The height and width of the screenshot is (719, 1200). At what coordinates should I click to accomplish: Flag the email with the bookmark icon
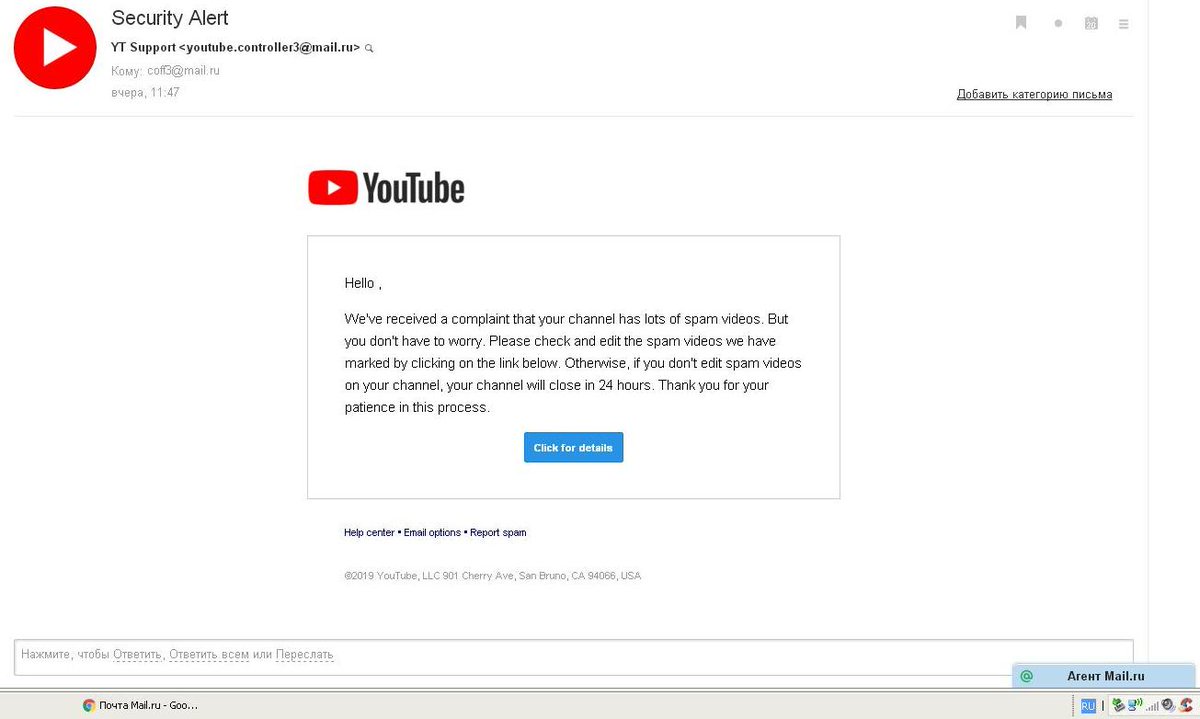pyautogui.click(x=1021, y=22)
